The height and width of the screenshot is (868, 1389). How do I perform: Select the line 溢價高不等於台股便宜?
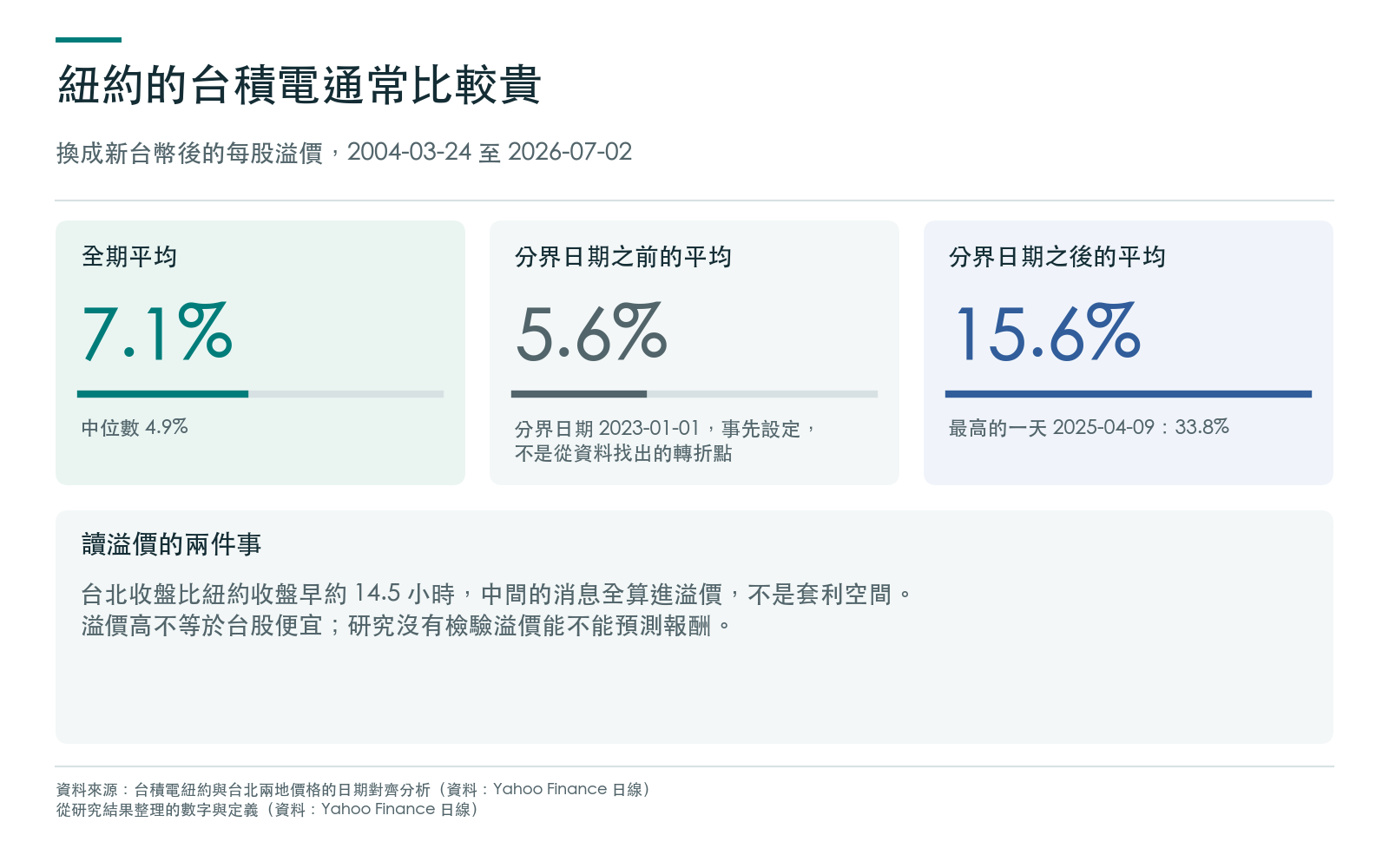click(407, 626)
